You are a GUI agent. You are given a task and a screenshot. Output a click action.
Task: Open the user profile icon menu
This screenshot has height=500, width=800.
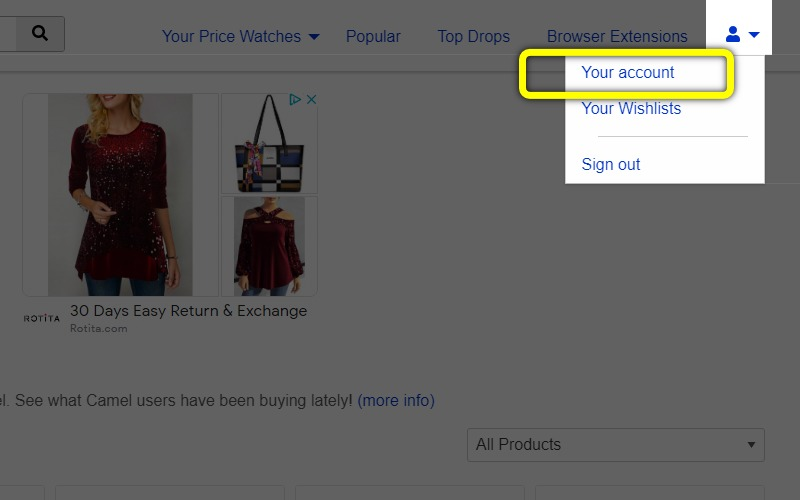[741, 35]
